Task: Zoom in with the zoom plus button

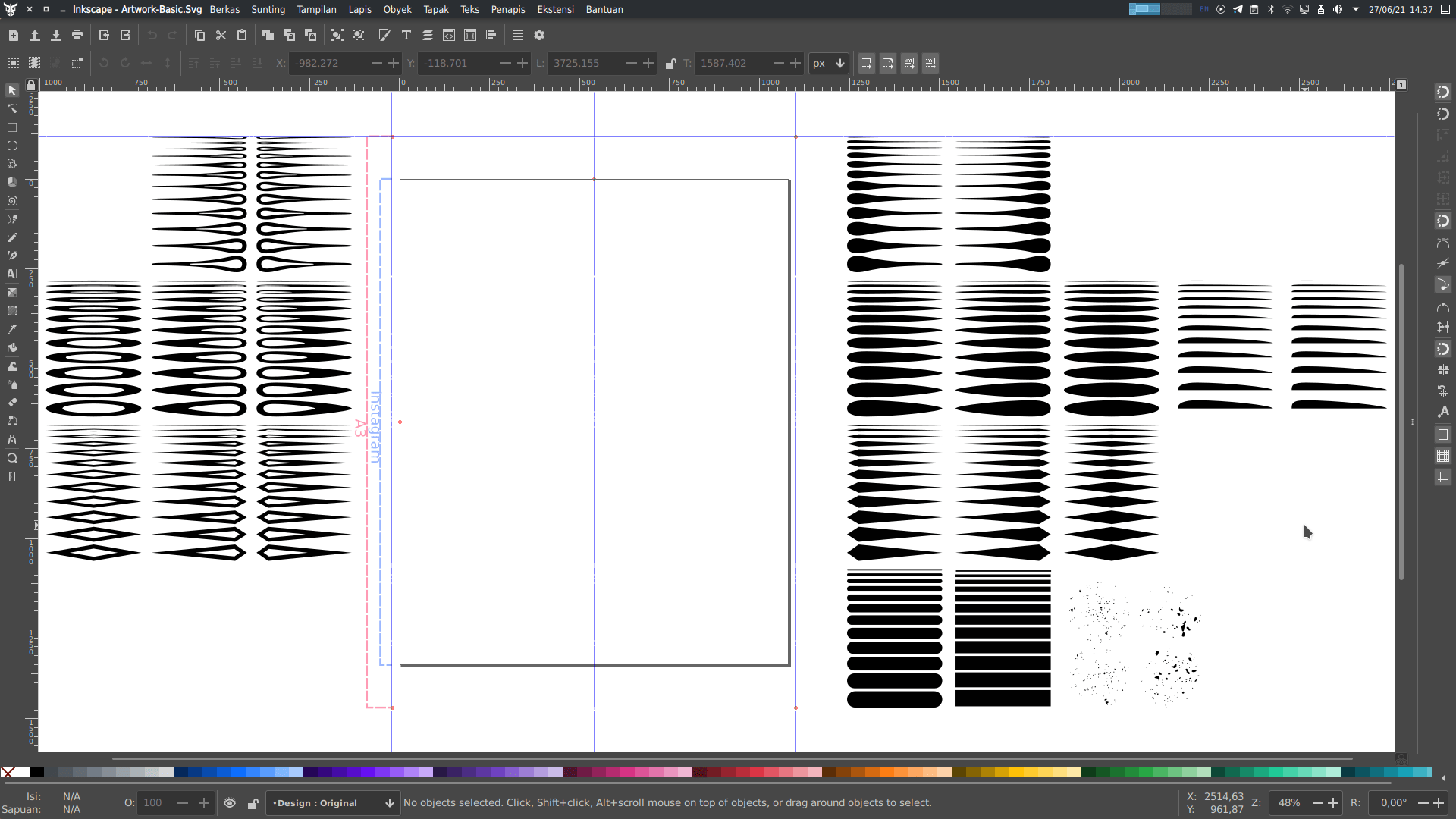Action: (x=1333, y=803)
